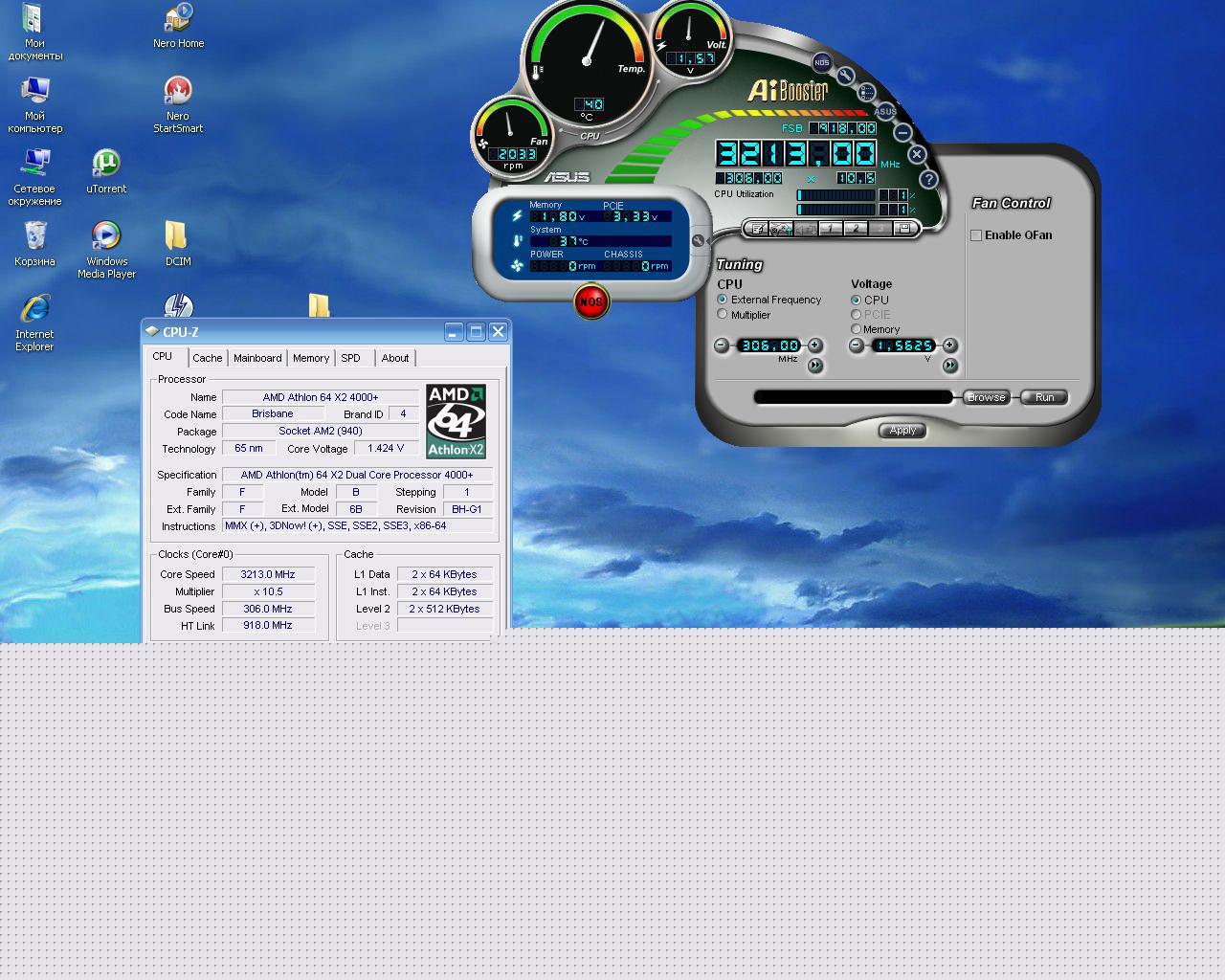This screenshot has width=1225, height=980.
Task: Switch to the Mainboard tab in CPU-Z
Action: [257, 358]
